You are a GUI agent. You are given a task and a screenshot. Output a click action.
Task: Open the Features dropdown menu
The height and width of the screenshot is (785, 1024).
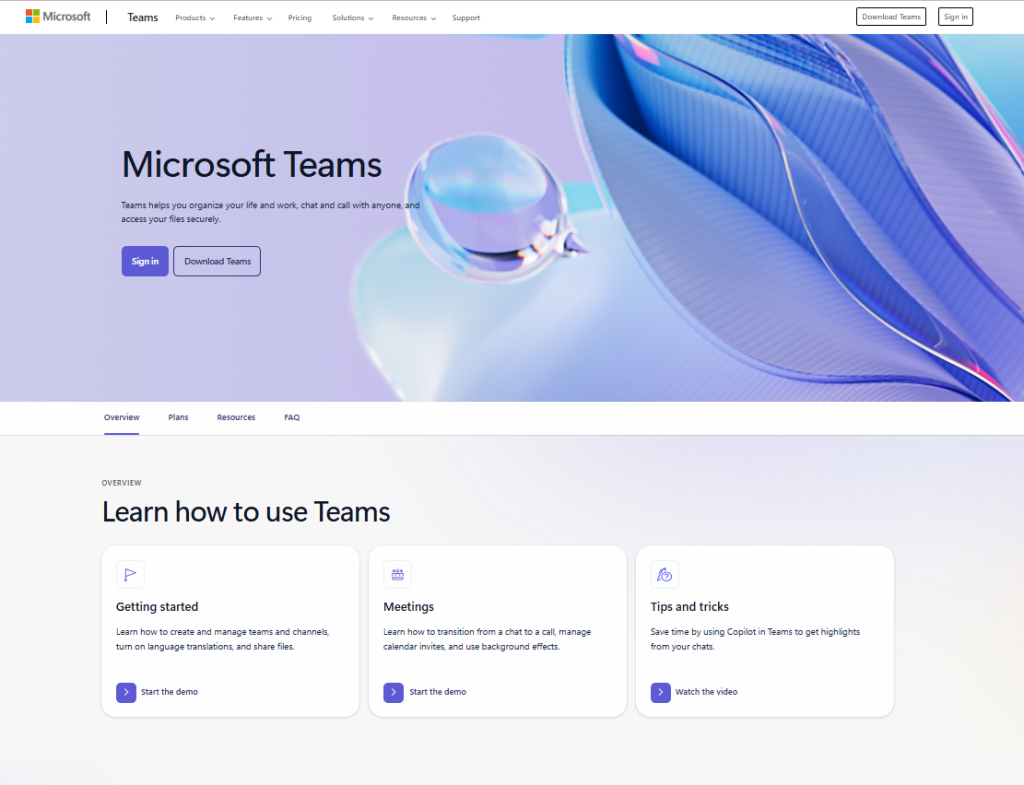pos(252,18)
